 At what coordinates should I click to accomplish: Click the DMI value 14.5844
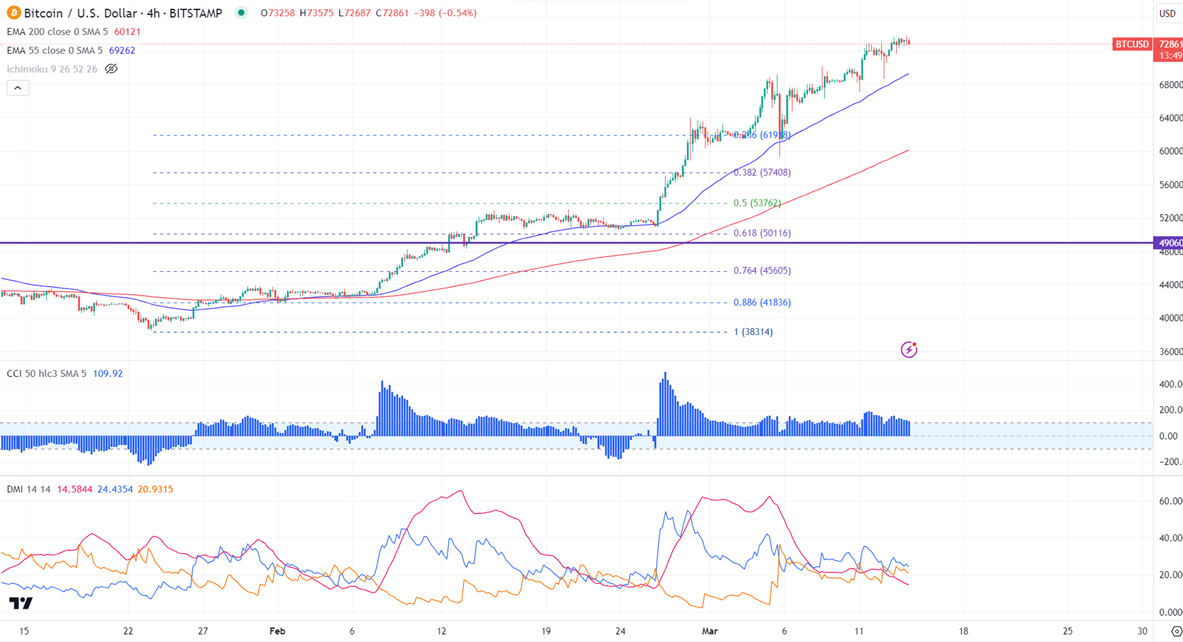coord(74,490)
